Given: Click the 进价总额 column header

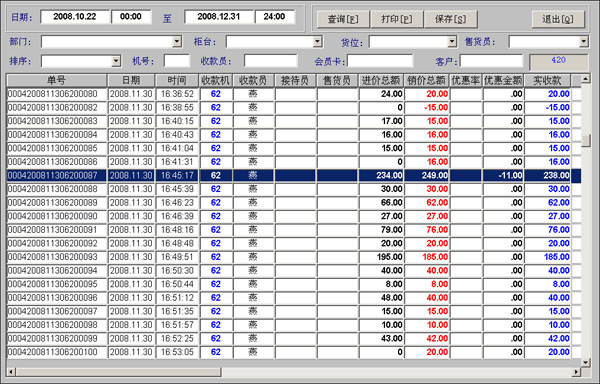Looking at the screenshot, I should click(381, 80).
